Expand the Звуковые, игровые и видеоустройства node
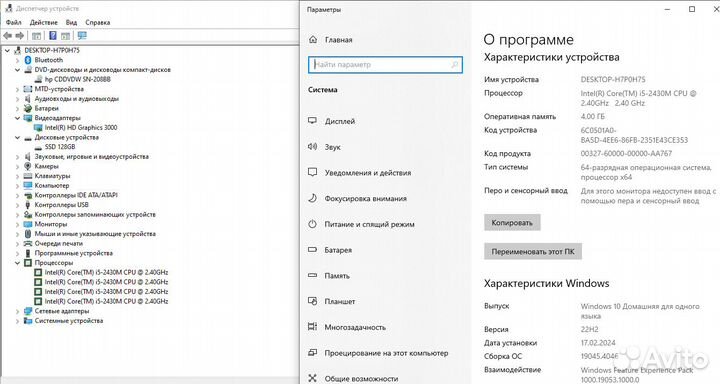The height and width of the screenshot is (384, 720). pos(17,157)
